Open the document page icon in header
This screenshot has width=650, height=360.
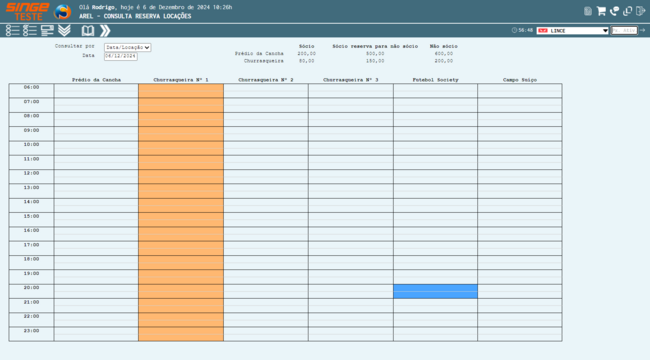tap(588, 11)
